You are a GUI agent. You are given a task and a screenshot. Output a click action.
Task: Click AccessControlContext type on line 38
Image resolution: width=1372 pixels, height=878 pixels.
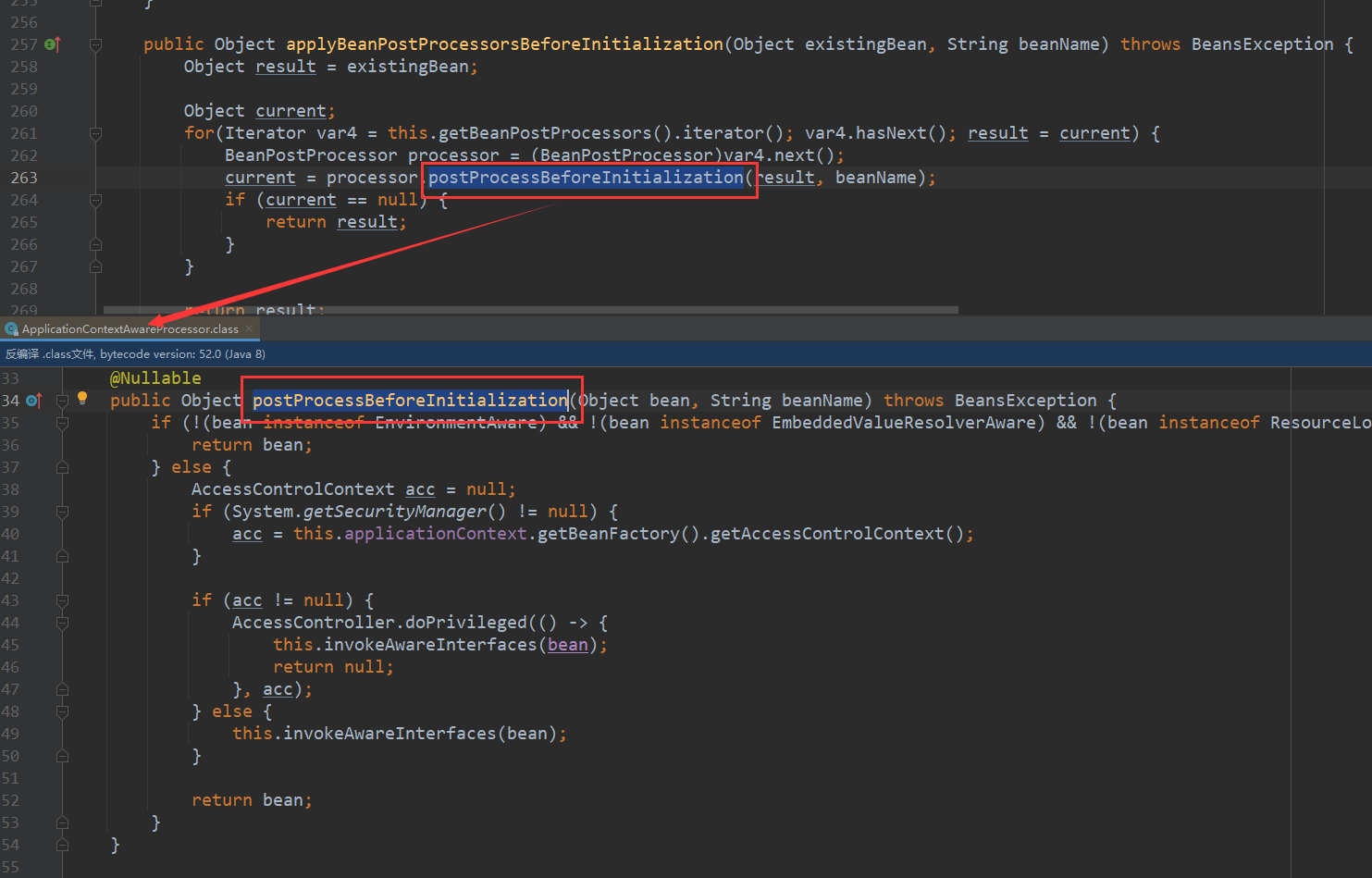pos(292,489)
